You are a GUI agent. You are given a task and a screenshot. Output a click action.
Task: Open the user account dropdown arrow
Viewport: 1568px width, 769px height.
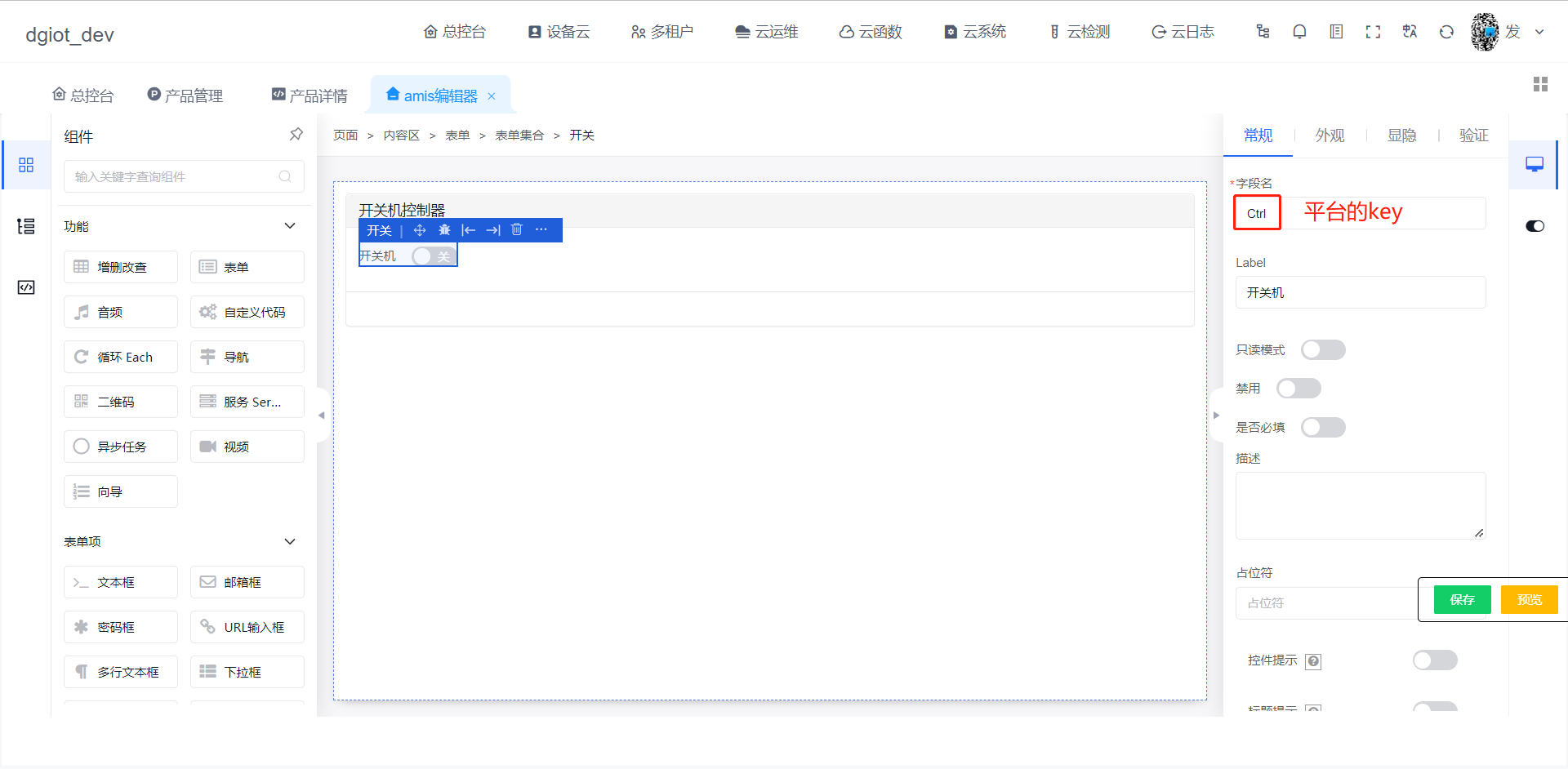click(x=1539, y=32)
